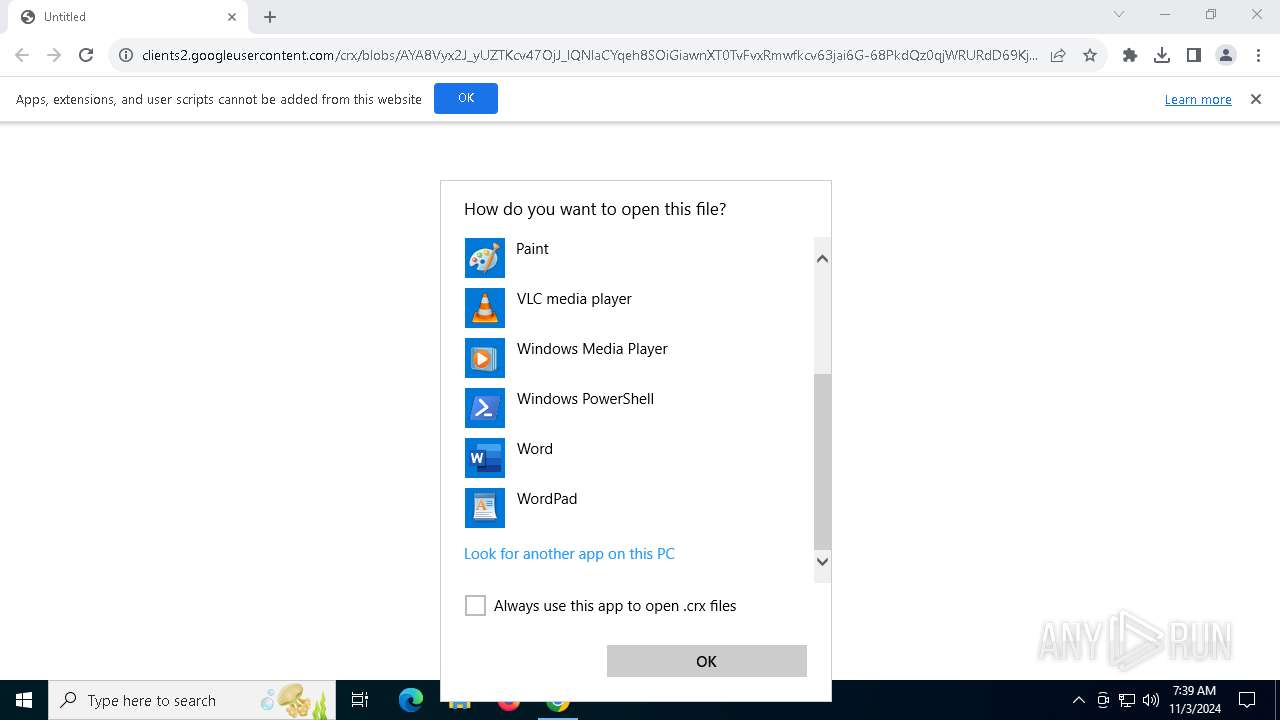This screenshot has width=1280, height=720.
Task: Select the Windows PowerShell icon
Action: (485, 408)
